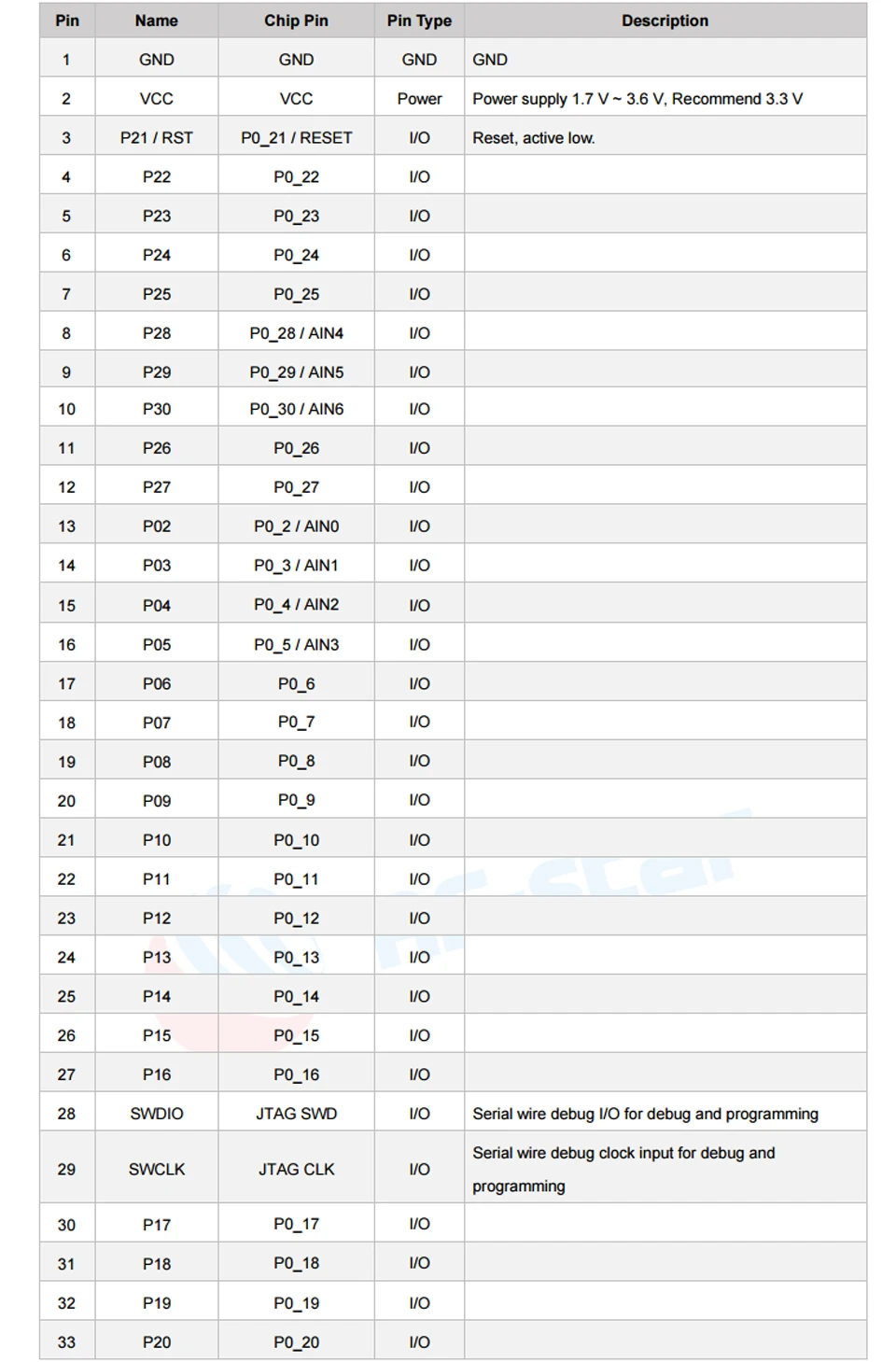Select the P0_30 / AIN6 cell
Viewport: 896px width, 1362px height.
point(296,409)
